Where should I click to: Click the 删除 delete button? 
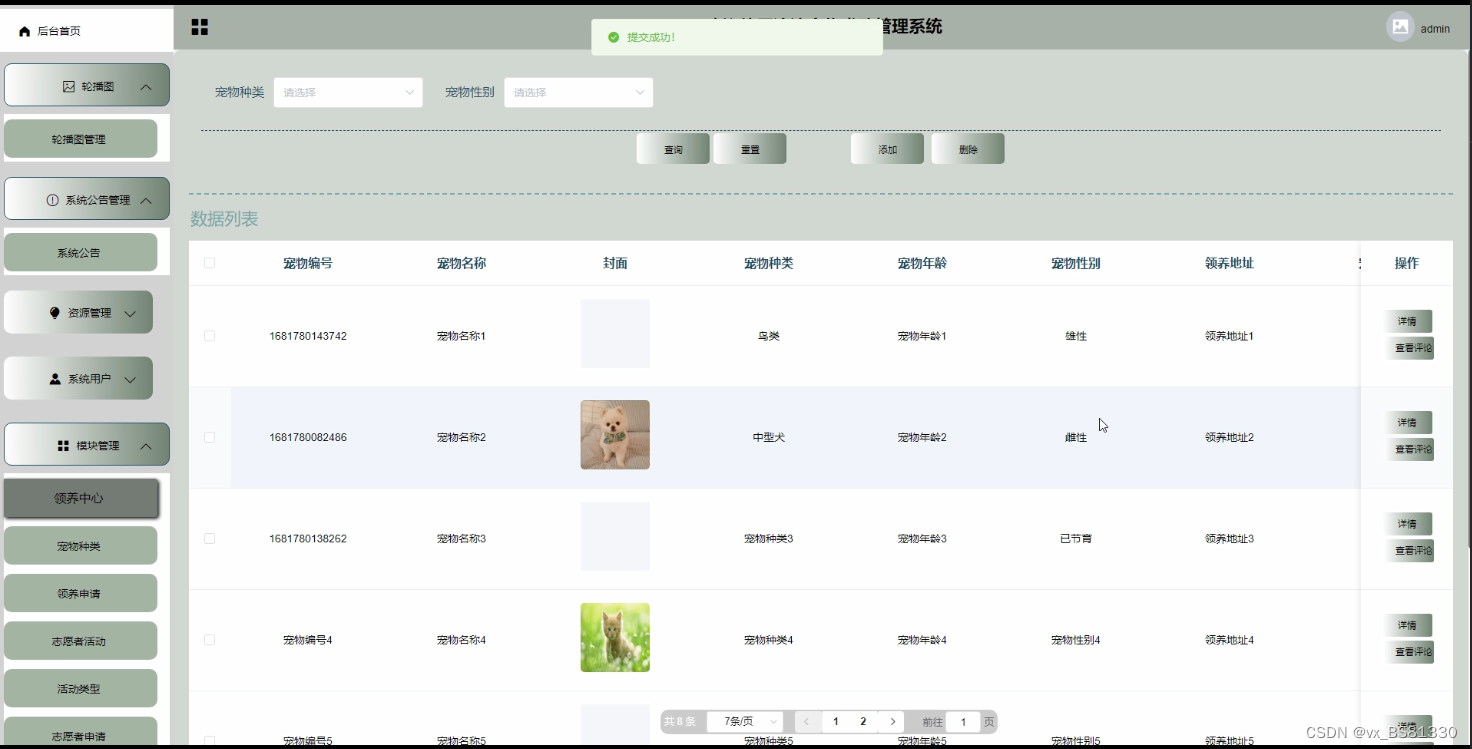968,149
